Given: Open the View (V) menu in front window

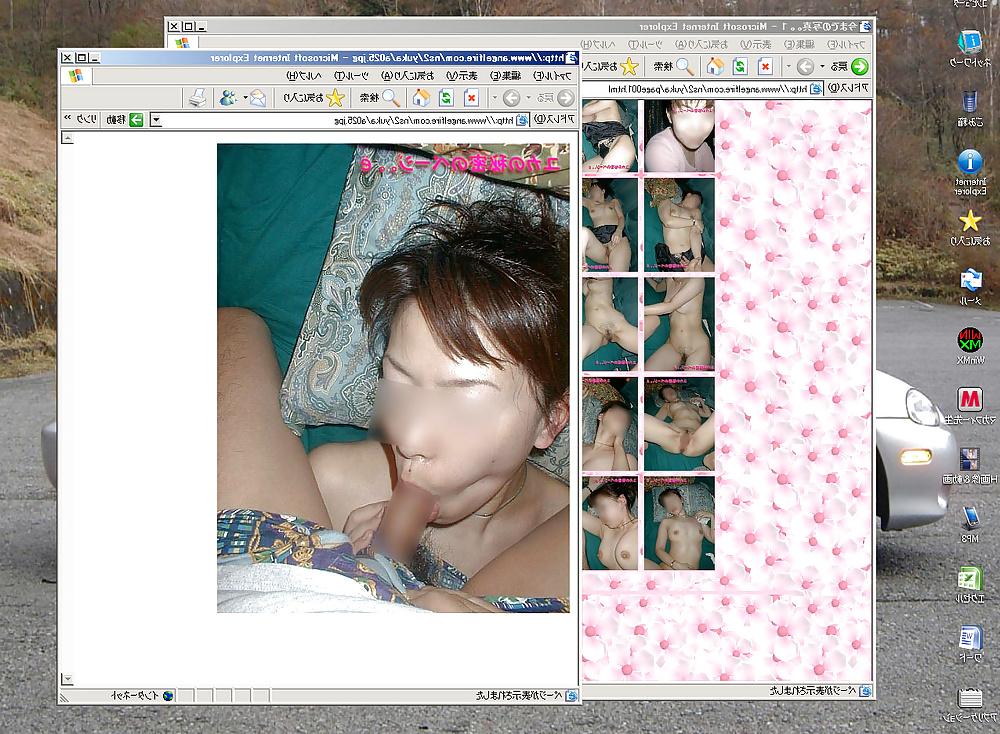Looking at the screenshot, I should click(x=461, y=76).
